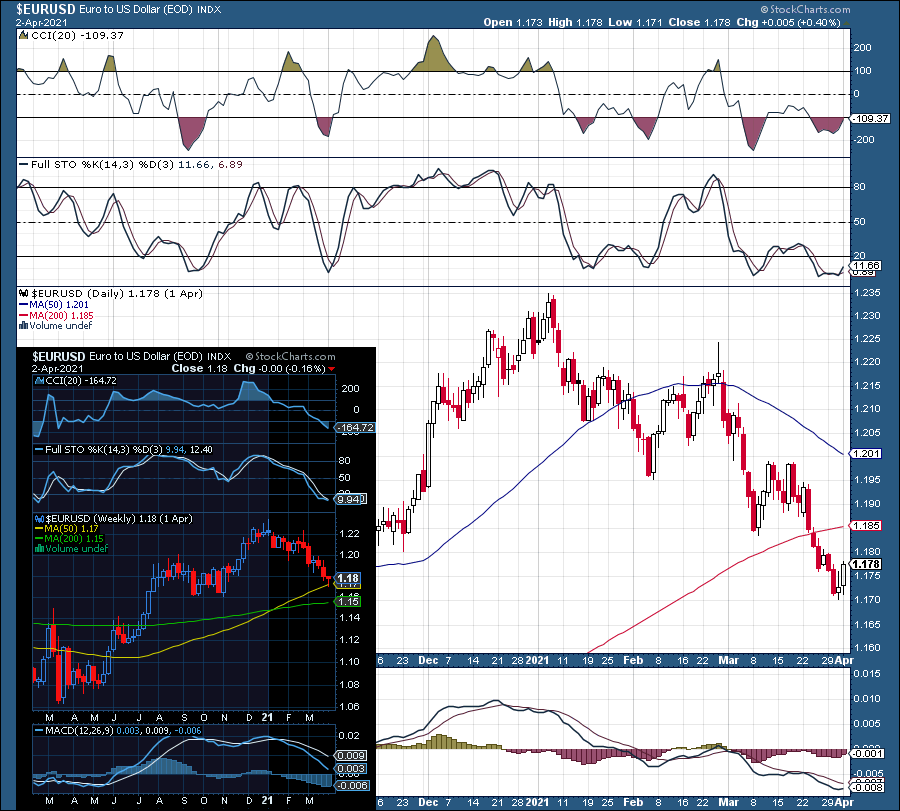Click the '$EURUSD (Weekly) 1.18 (1 Apr)' legend
The height and width of the screenshot is (811, 900).
pyautogui.click(x=119, y=518)
